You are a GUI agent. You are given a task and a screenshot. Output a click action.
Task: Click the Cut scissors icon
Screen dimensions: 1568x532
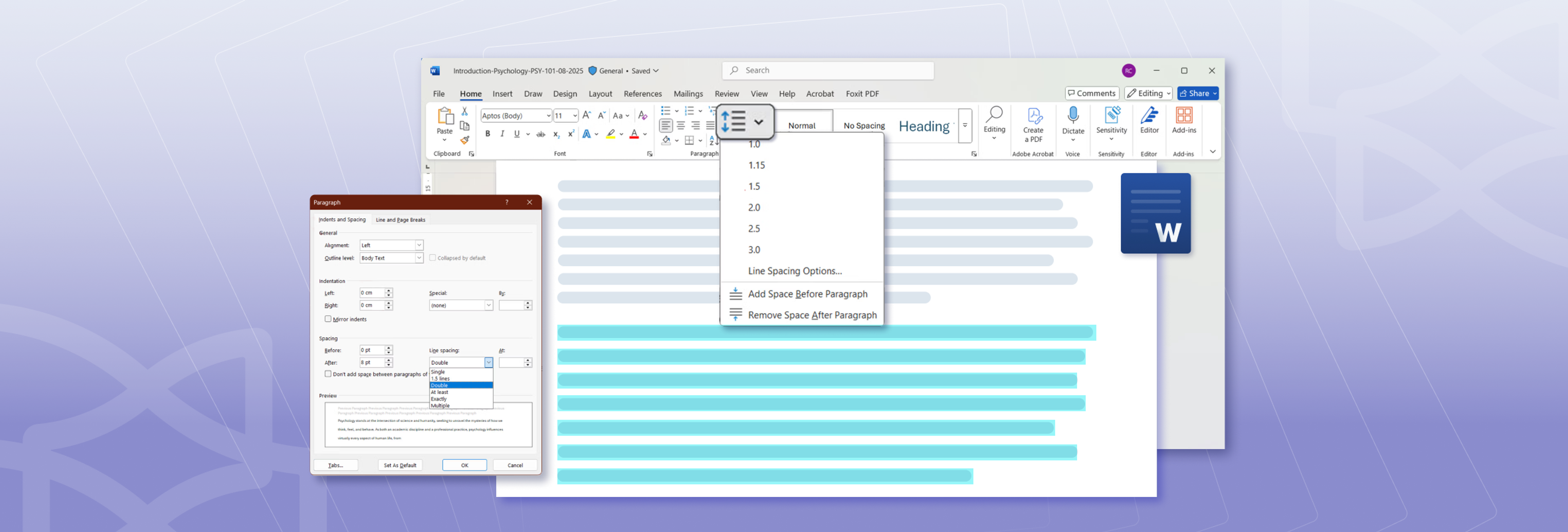[464, 112]
